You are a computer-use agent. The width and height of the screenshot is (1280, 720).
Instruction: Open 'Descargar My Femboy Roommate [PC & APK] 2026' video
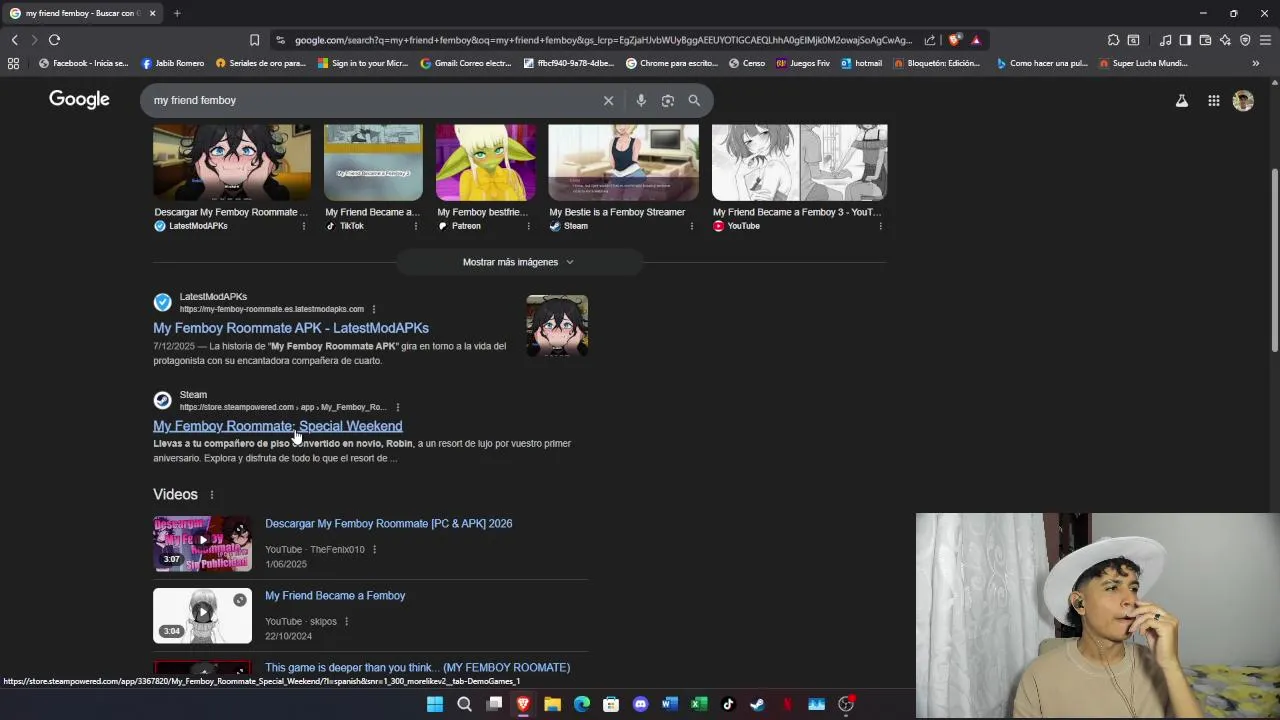tap(389, 524)
